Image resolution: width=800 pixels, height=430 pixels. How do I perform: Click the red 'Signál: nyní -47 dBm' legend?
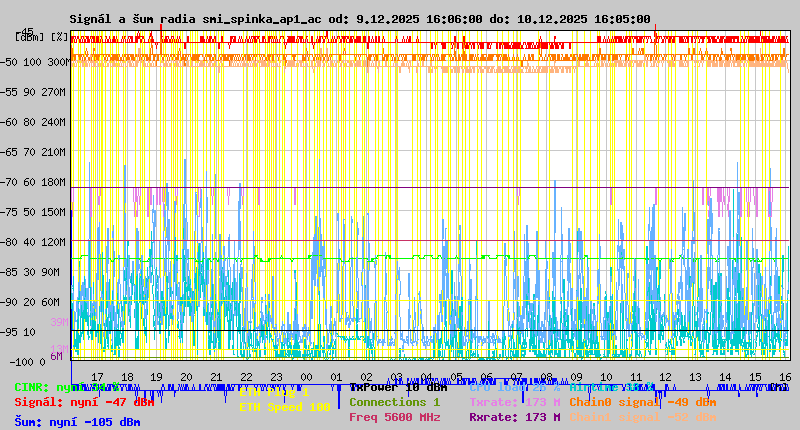click(84, 402)
